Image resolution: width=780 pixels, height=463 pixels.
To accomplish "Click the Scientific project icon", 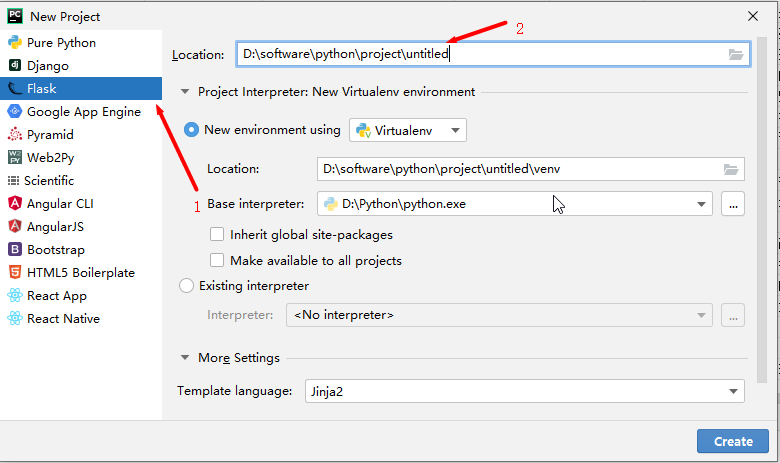I will point(13,181).
